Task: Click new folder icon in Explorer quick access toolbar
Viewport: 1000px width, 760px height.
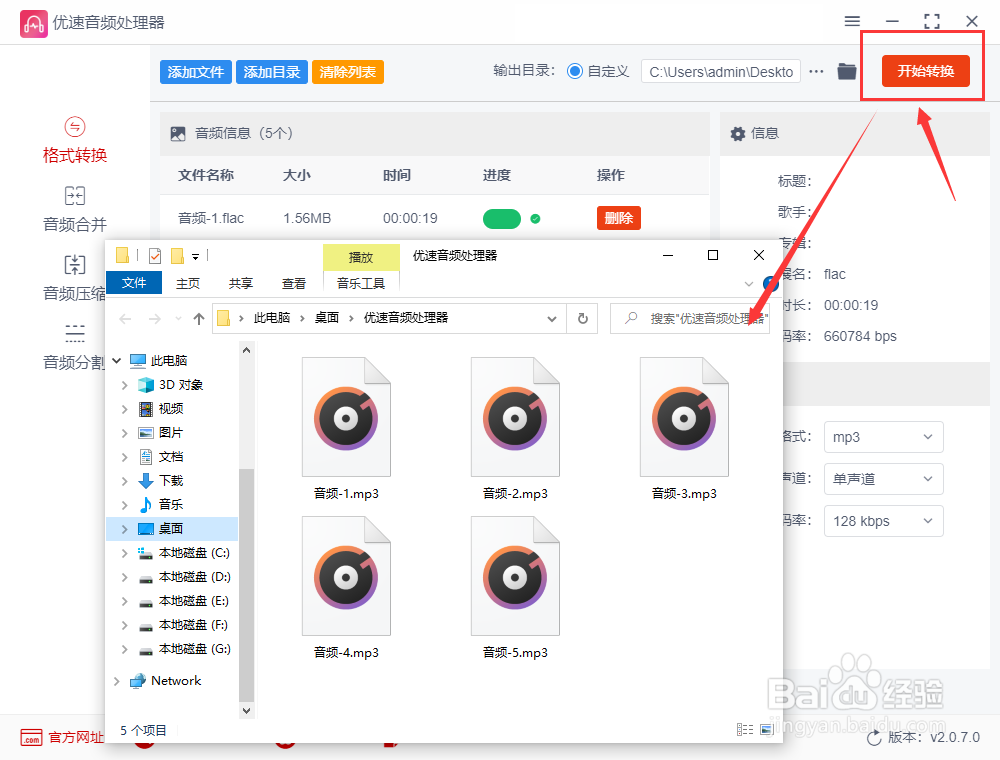Action: 177,256
